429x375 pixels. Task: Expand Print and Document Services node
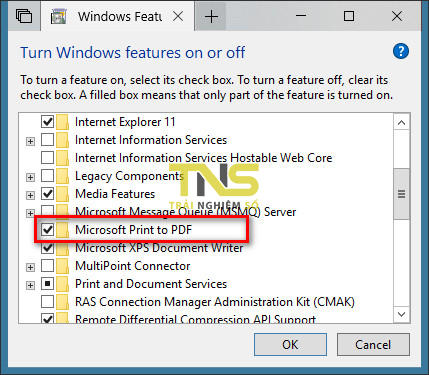point(30,285)
